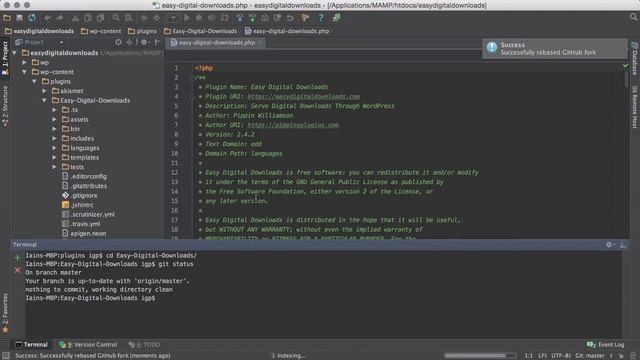Click the Replace toolbar icon
The width and height of the screenshot is (640, 360).
[x=129, y=18]
